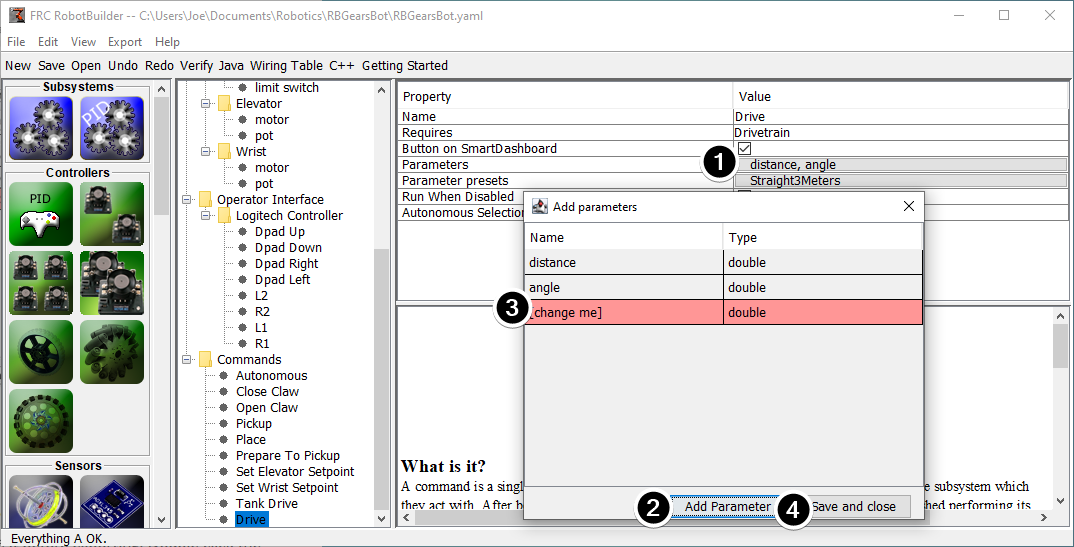This screenshot has height=547, width=1074.
Task: Pick the Speed Controller motor icon
Action: point(112,283)
